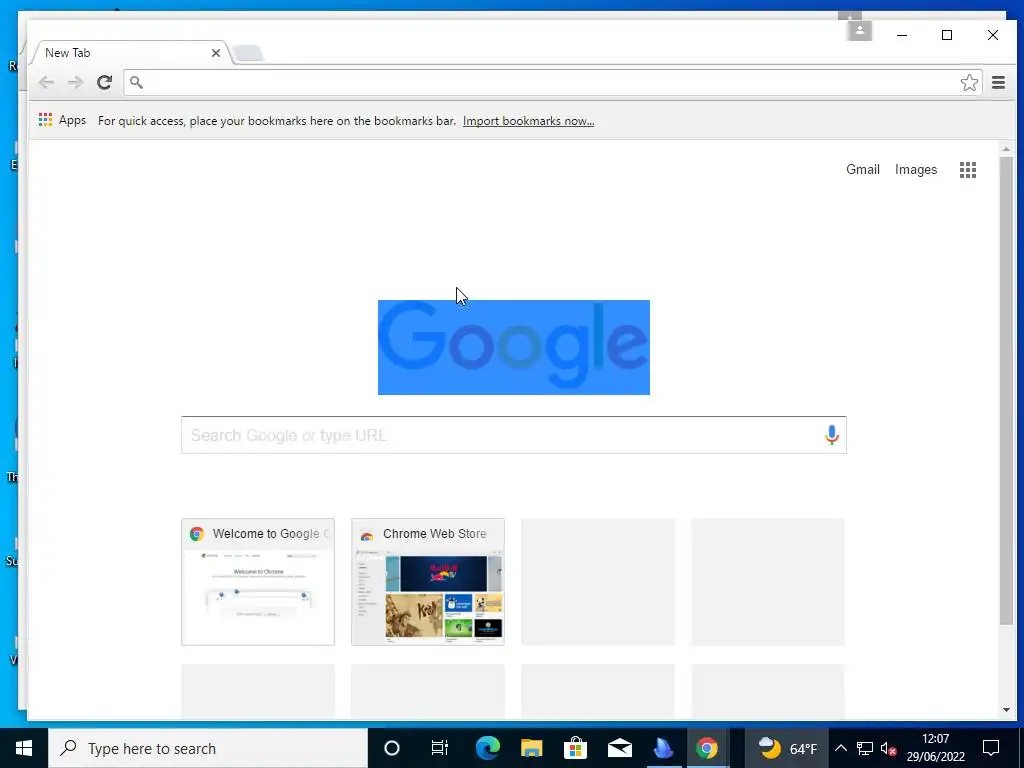Screen dimensions: 1024x768
Task: Open the clock showing 12:07
Action: pyautogui.click(x=935, y=748)
